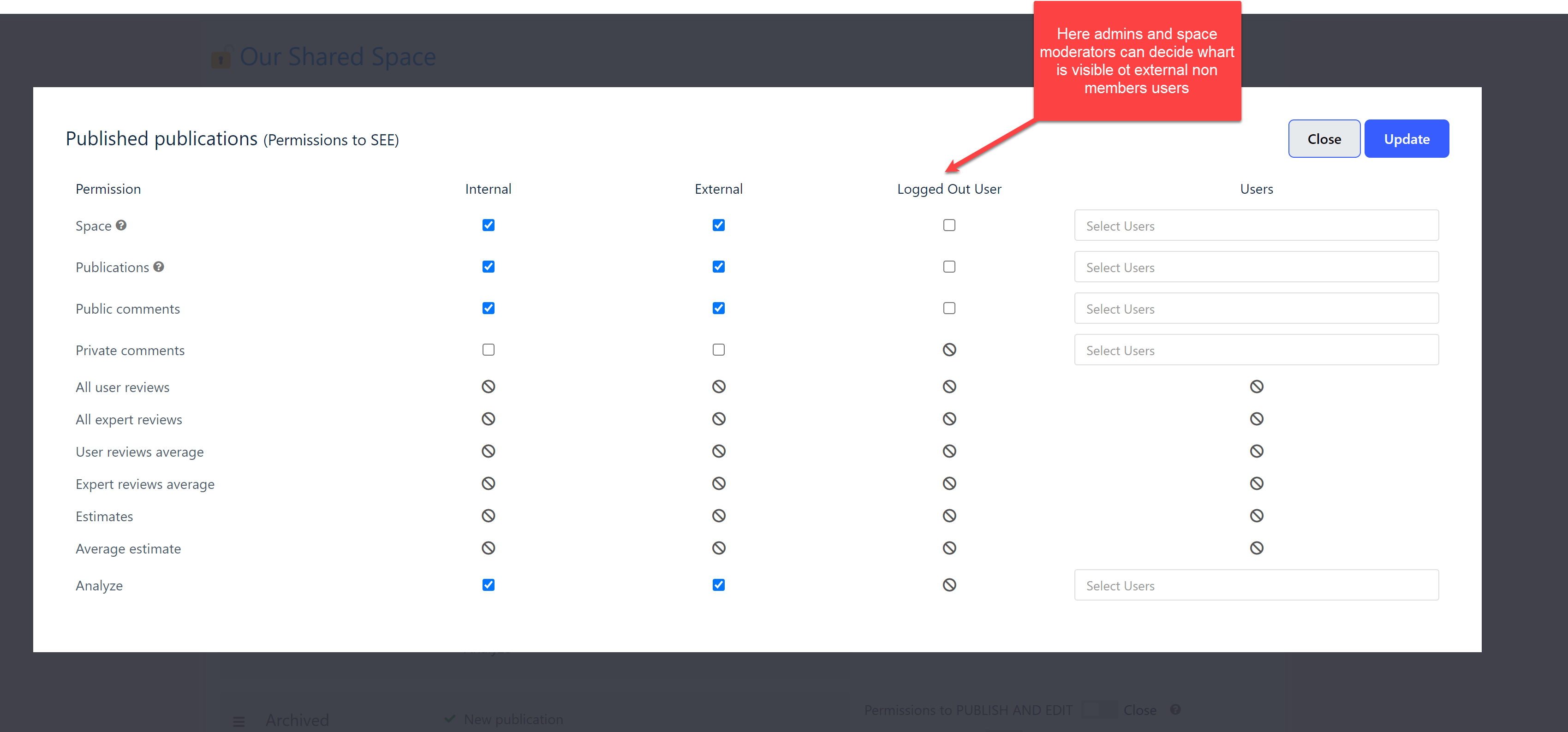This screenshot has height=732, width=1568.
Task: Uncheck the External checkbox for Publications
Action: (x=718, y=267)
